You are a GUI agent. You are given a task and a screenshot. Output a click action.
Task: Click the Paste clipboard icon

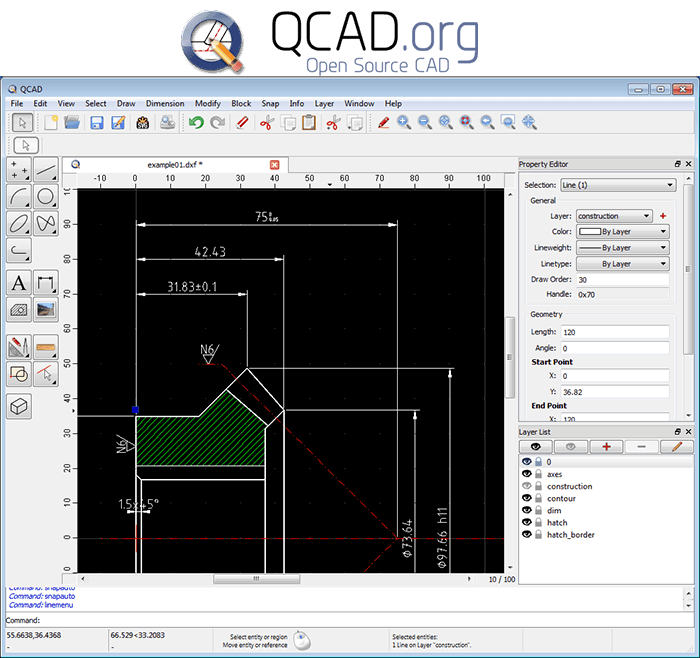pos(309,123)
